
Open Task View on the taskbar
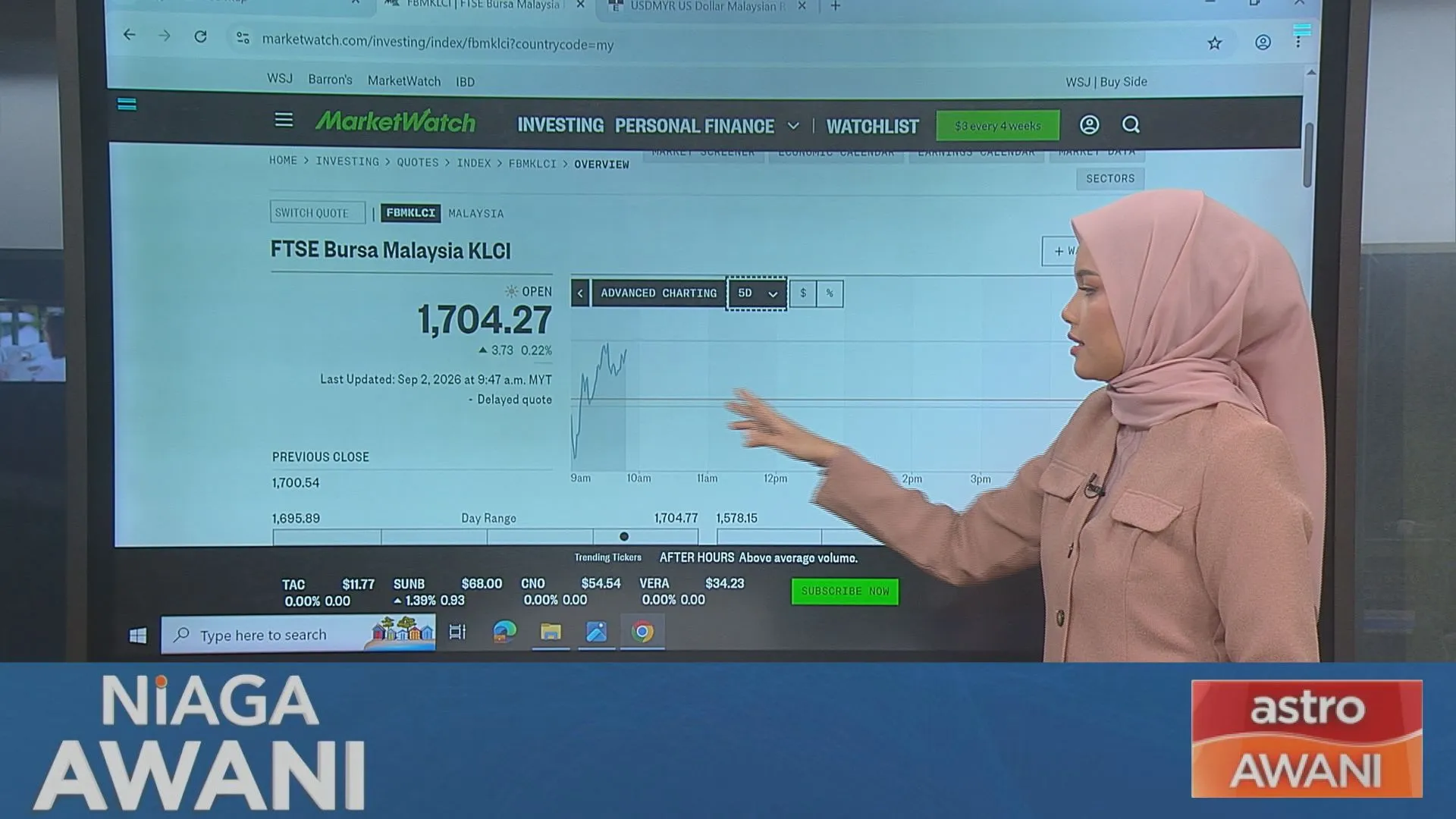click(x=457, y=632)
